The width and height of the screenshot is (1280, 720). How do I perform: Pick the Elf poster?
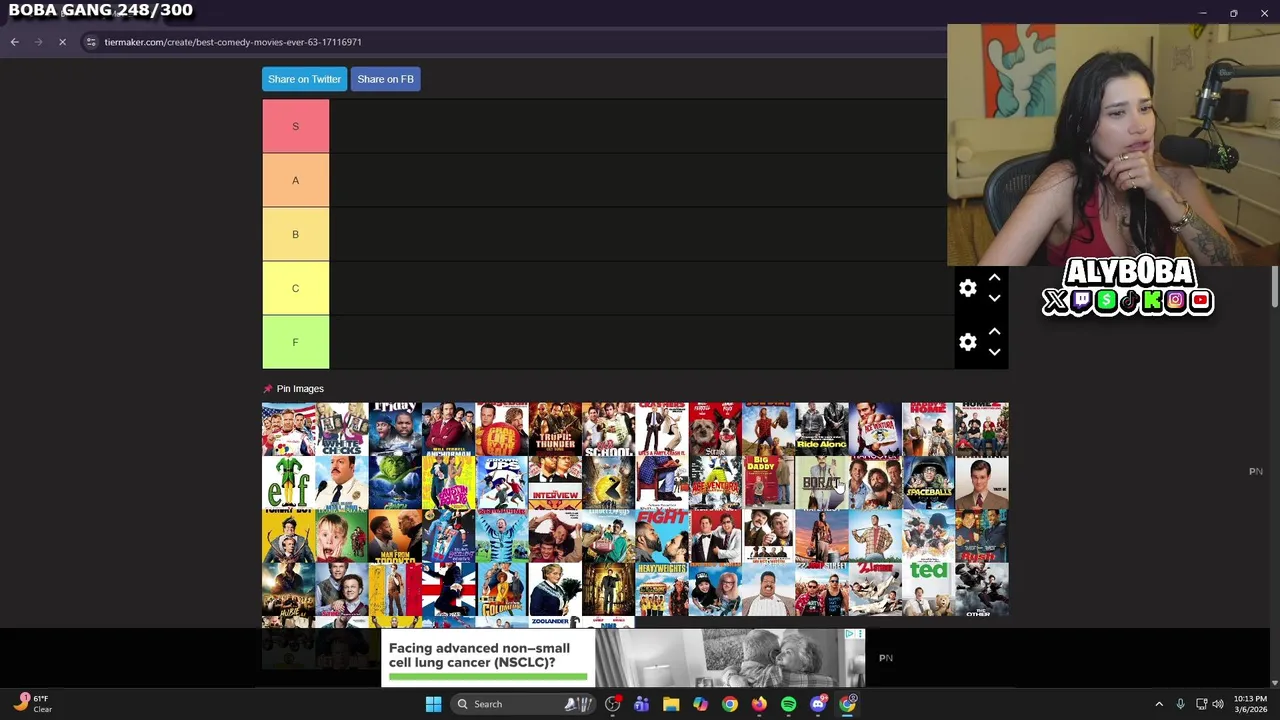(x=288, y=482)
